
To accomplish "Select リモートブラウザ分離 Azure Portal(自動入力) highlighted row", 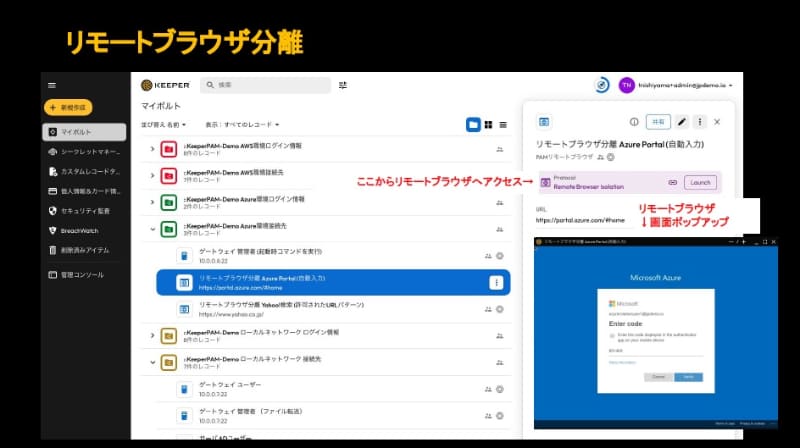I will point(333,283).
